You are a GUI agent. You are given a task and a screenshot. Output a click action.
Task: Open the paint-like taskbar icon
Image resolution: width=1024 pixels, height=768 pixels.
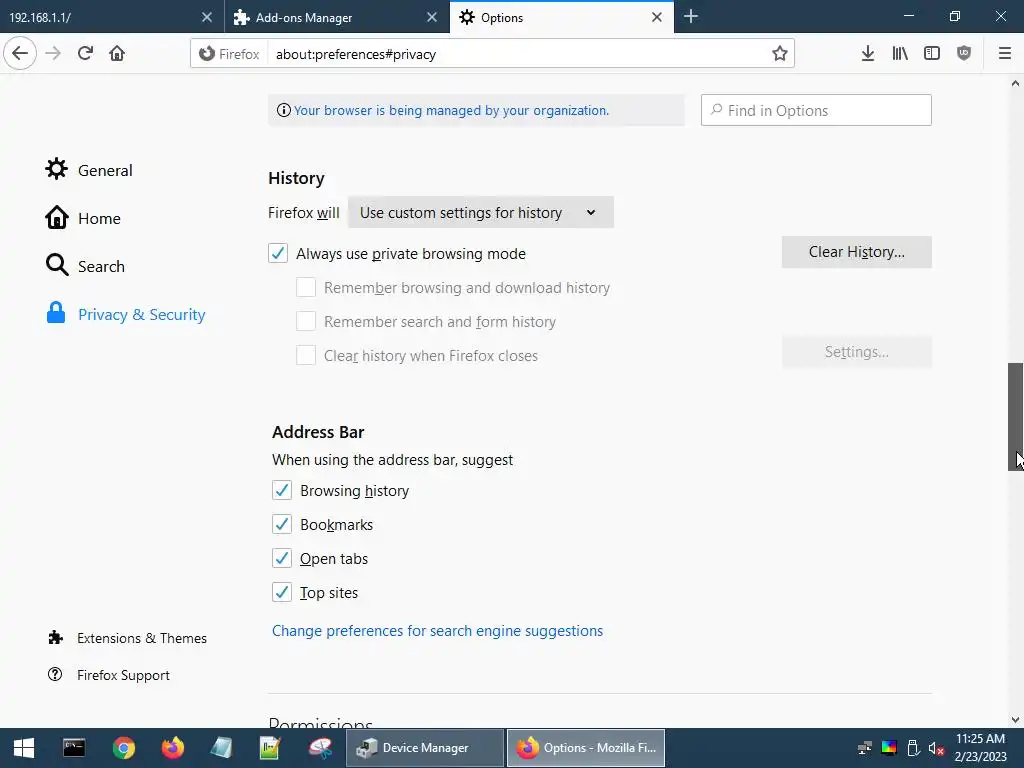pyautogui.click(x=320, y=748)
